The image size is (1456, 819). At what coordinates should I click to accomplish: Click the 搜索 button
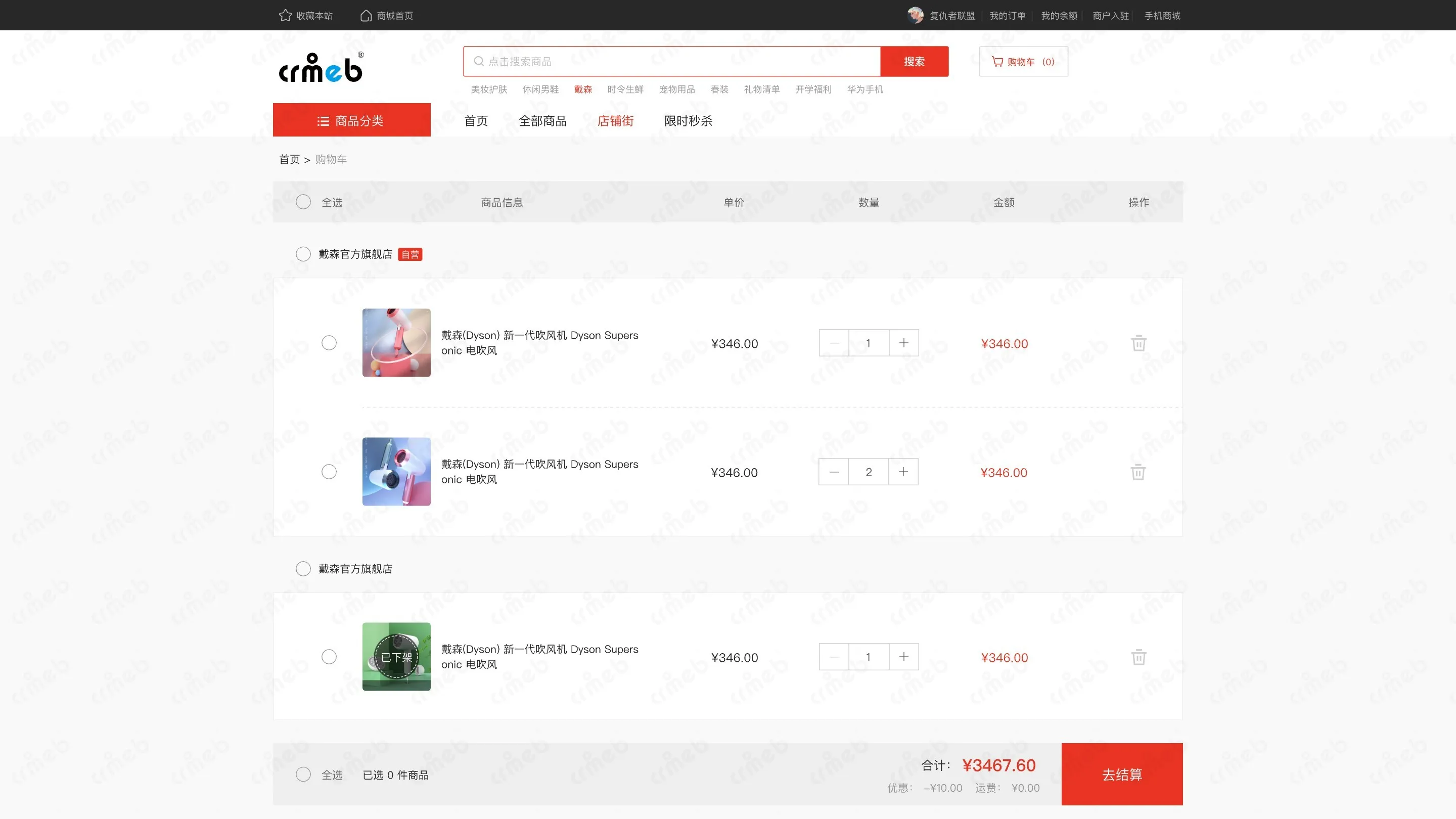click(915, 61)
